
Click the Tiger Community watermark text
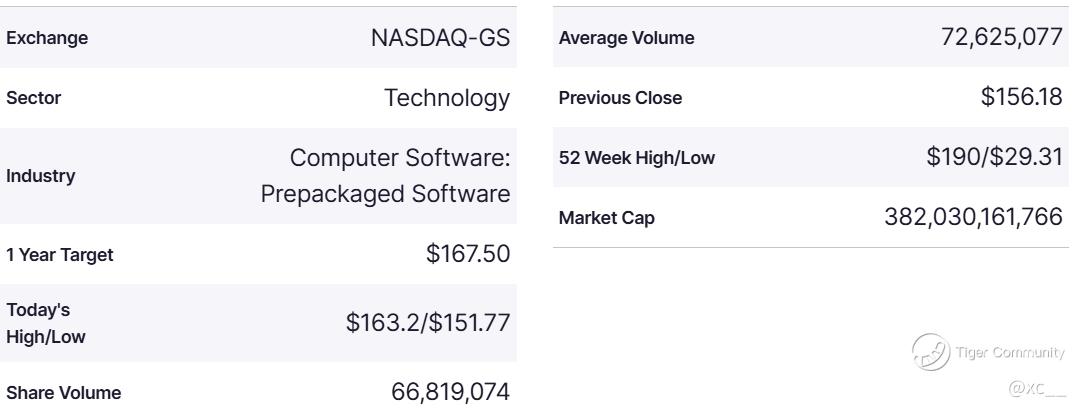pyautogui.click(x=1010, y=352)
